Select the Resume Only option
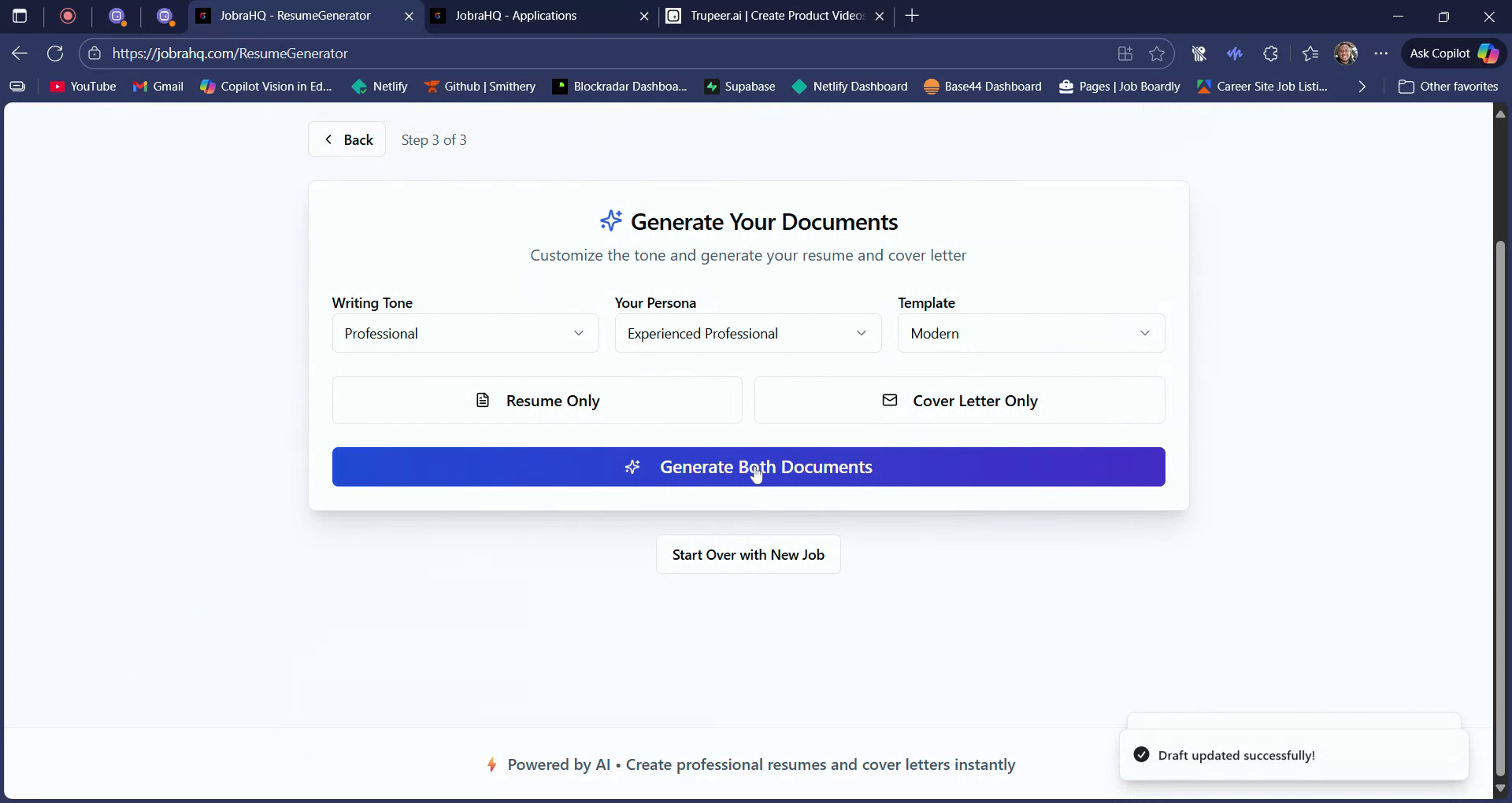1512x803 pixels. pos(537,400)
